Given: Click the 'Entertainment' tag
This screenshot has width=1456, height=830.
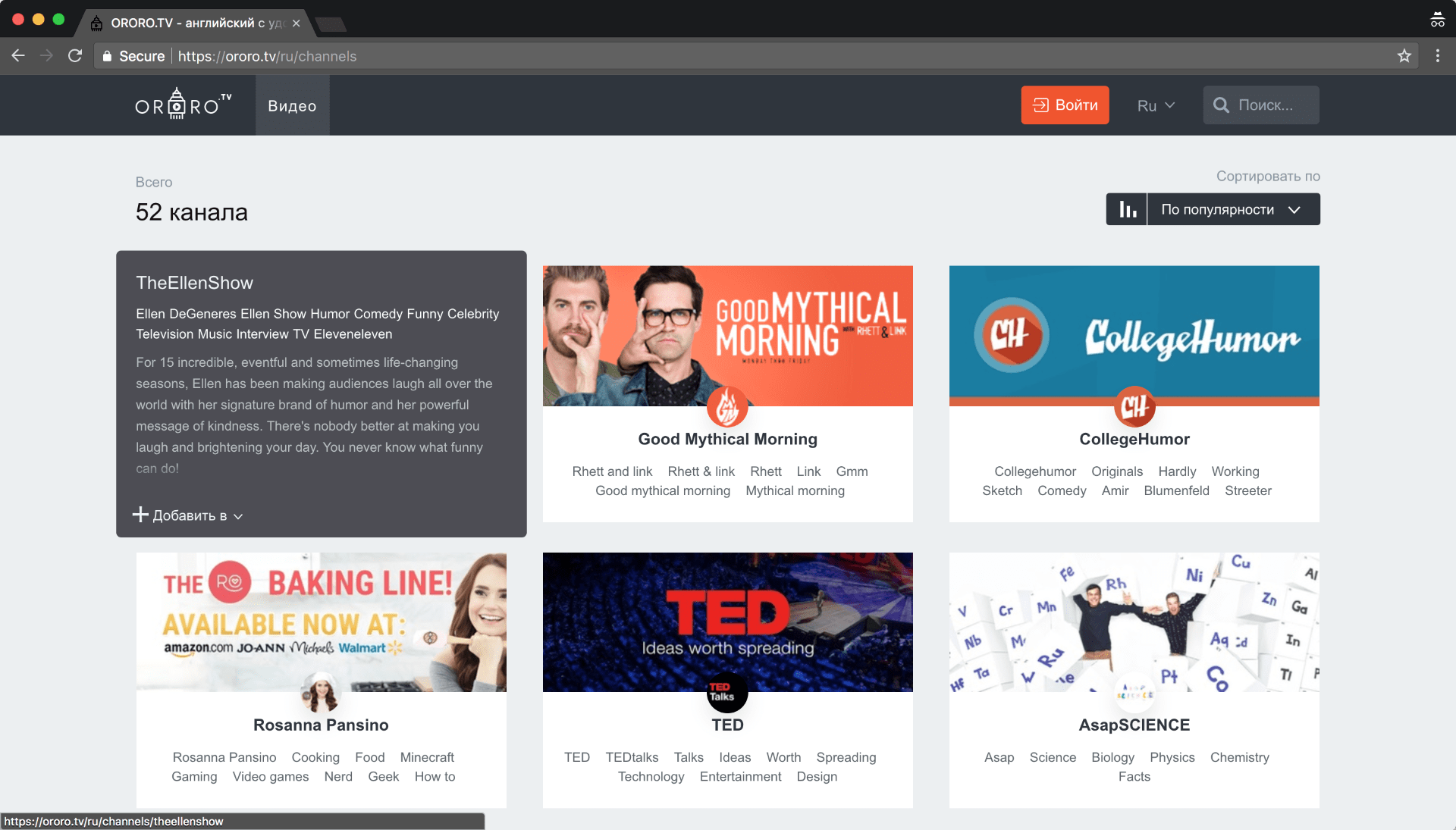Looking at the screenshot, I should (740, 776).
